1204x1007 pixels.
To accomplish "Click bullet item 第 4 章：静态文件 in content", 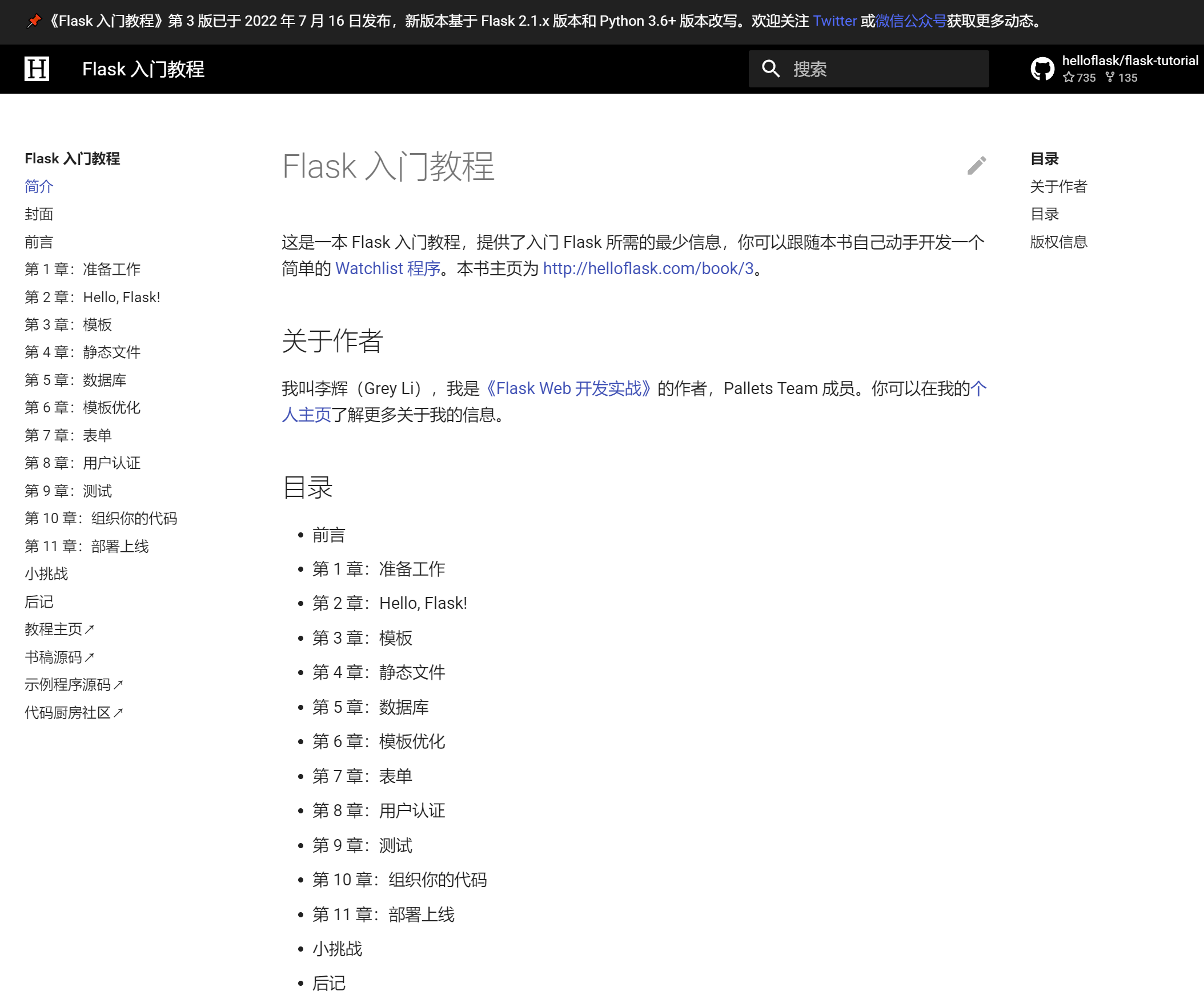I will (379, 673).
